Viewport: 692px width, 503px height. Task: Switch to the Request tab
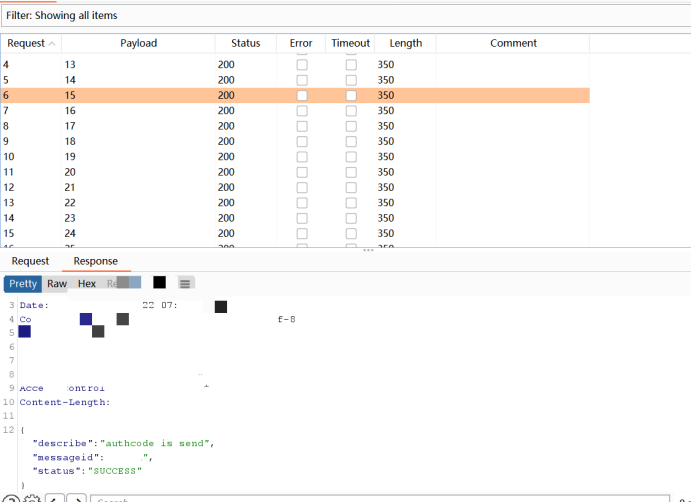pyautogui.click(x=30, y=261)
